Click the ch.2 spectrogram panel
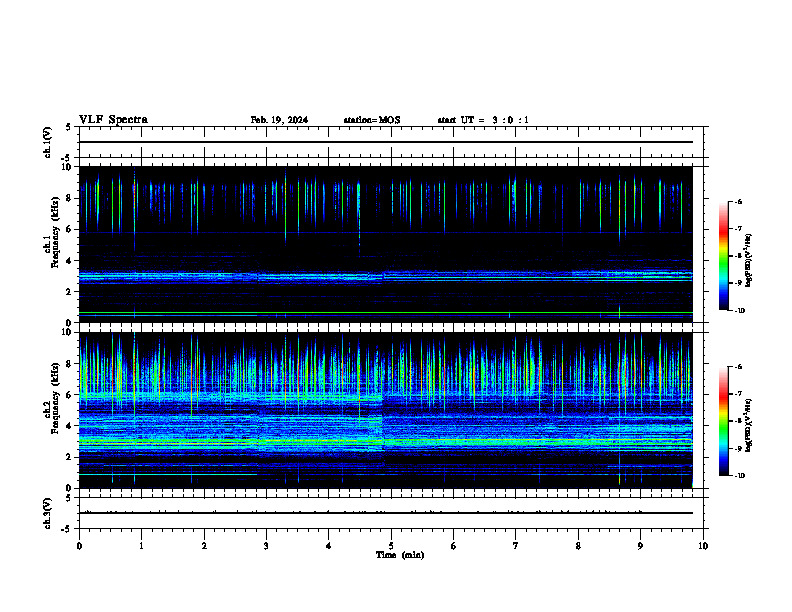 (x=386, y=410)
